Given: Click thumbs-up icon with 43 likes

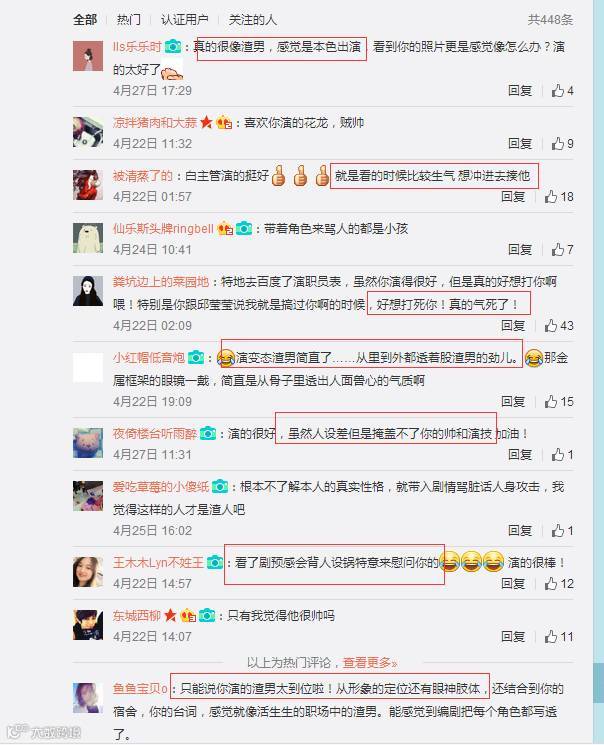Looking at the screenshot, I should click(551, 325).
